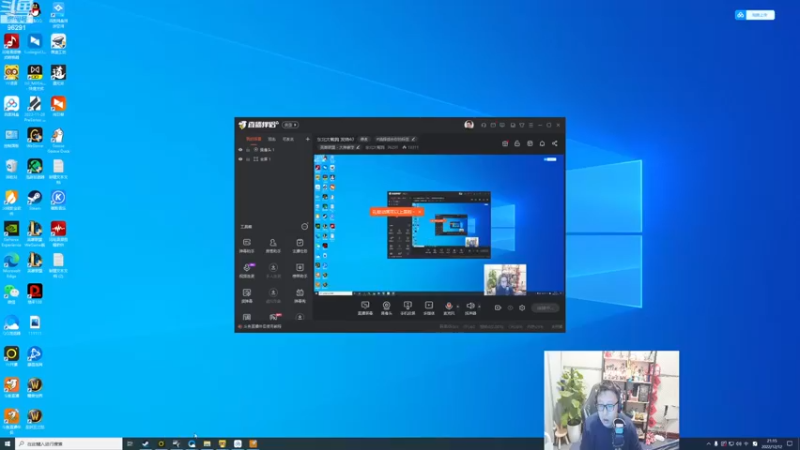Open the Windows Start menu
The height and width of the screenshot is (450, 800).
coord(7,444)
